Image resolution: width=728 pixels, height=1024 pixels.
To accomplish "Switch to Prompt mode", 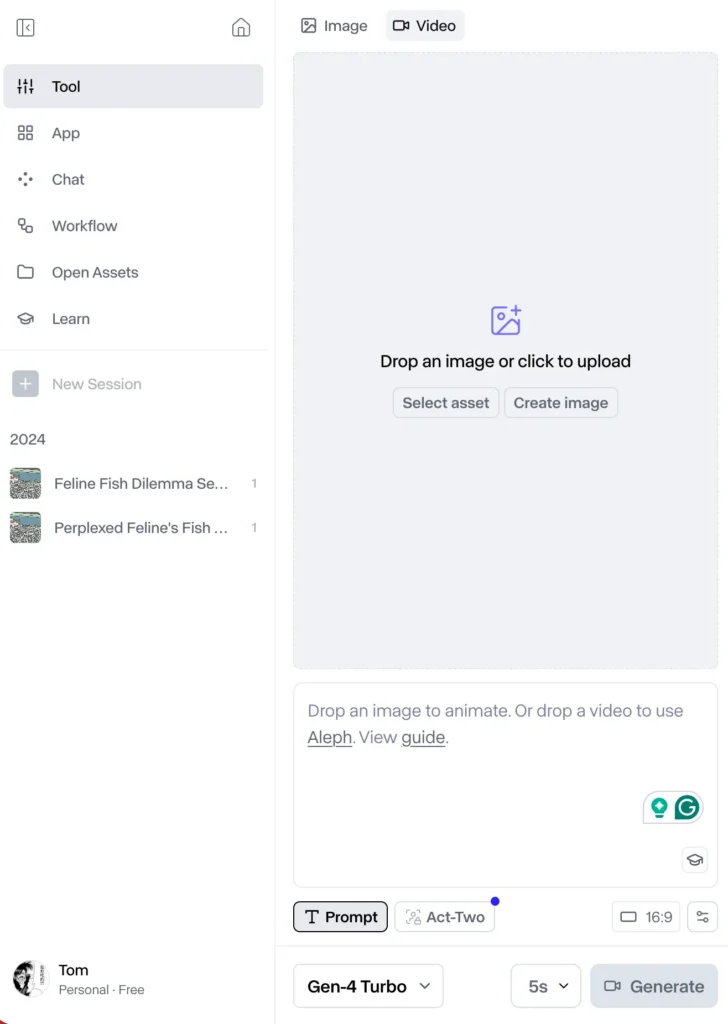I will 341,917.
